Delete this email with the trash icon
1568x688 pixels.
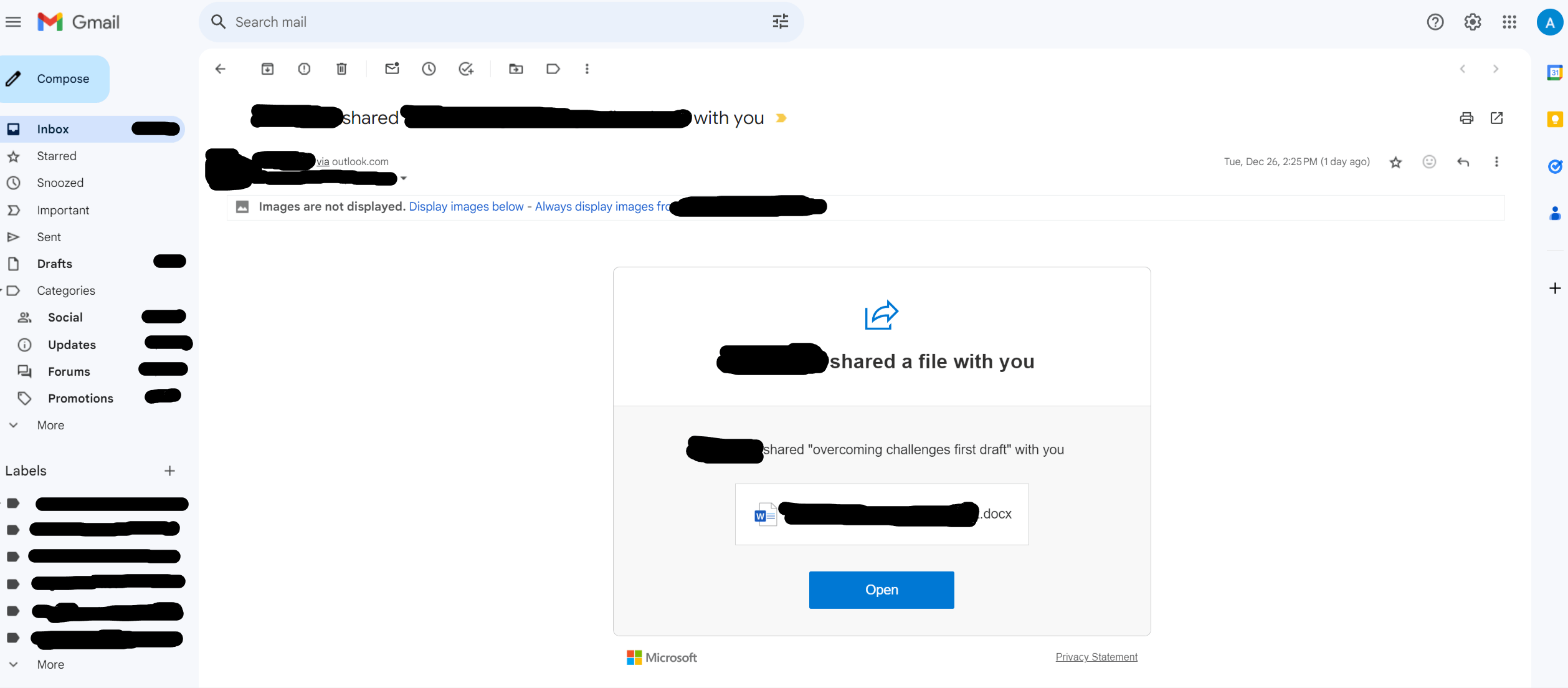coord(341,69)
